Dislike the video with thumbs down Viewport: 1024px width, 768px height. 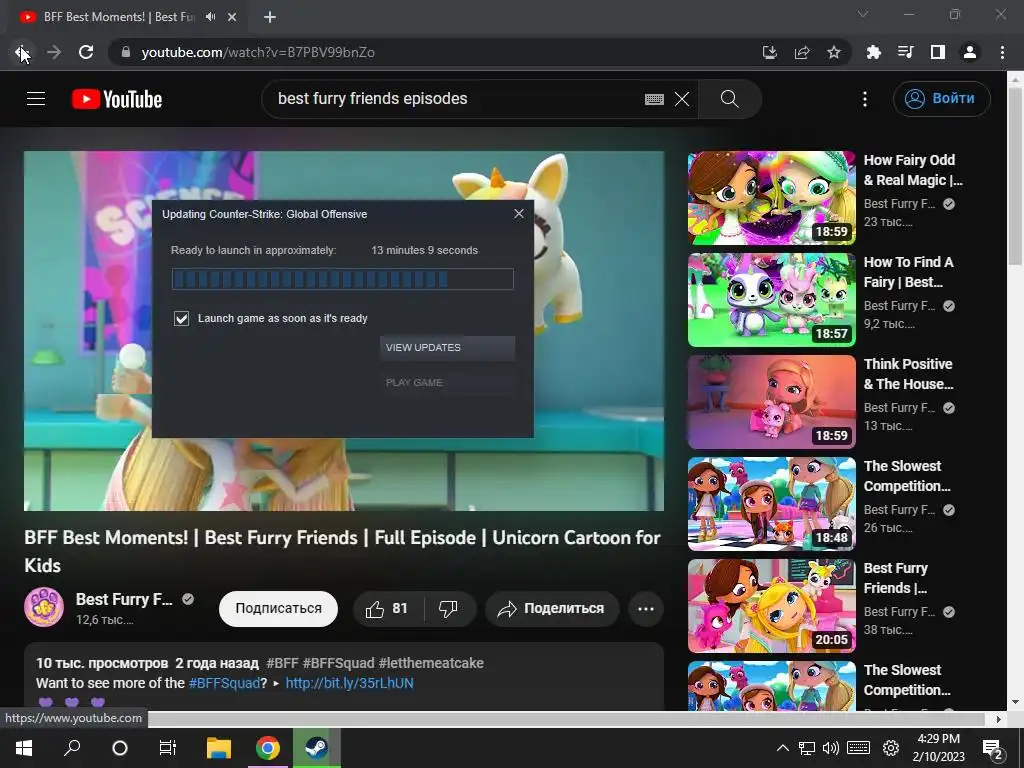tap(449, 609)
